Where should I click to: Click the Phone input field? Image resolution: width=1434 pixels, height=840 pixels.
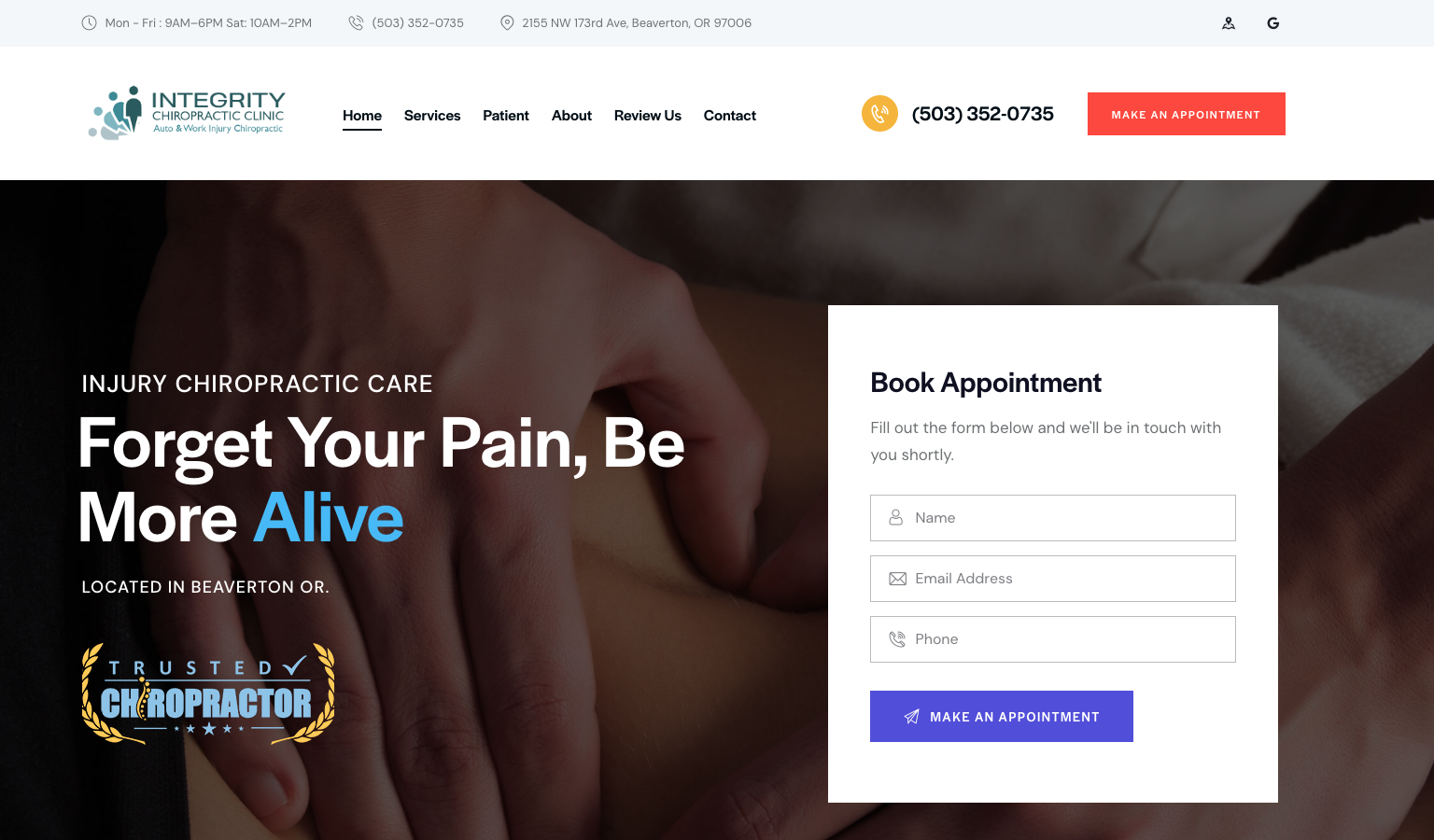coord(1053,639)
